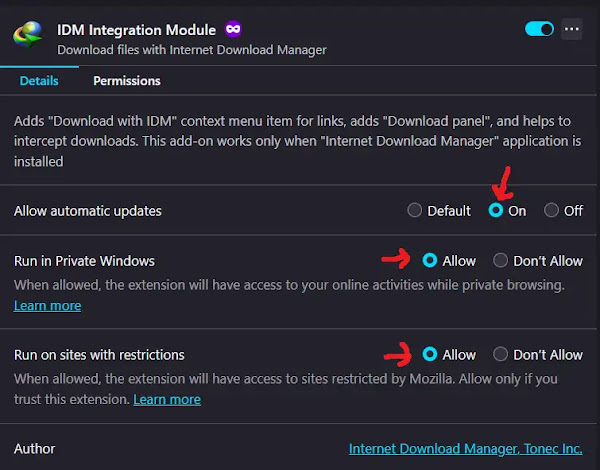Choose Allow for Run in Private Windows

click(430, 260)
